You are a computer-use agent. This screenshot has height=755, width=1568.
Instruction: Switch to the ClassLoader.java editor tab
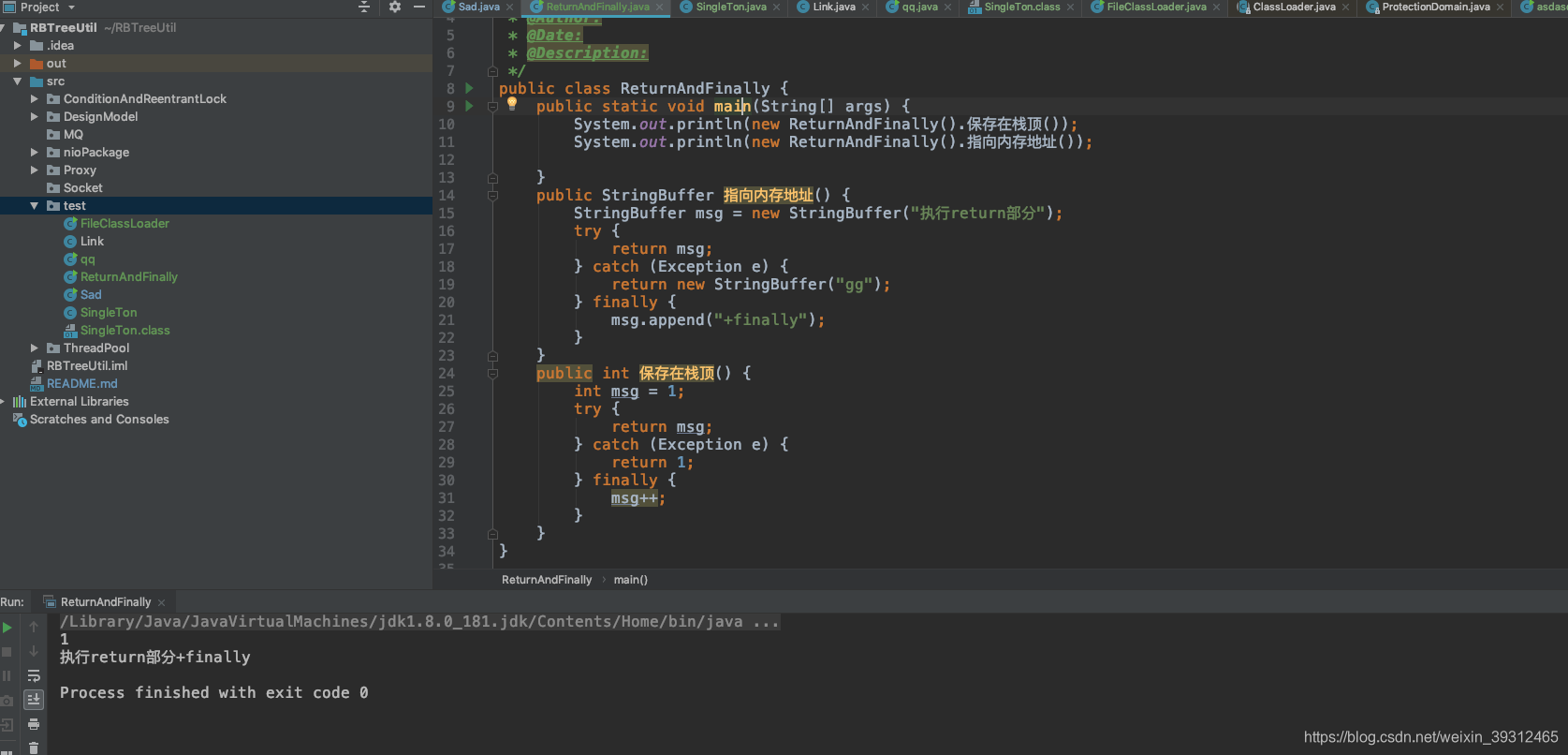pyautogui.click(x=1294, y=7)
